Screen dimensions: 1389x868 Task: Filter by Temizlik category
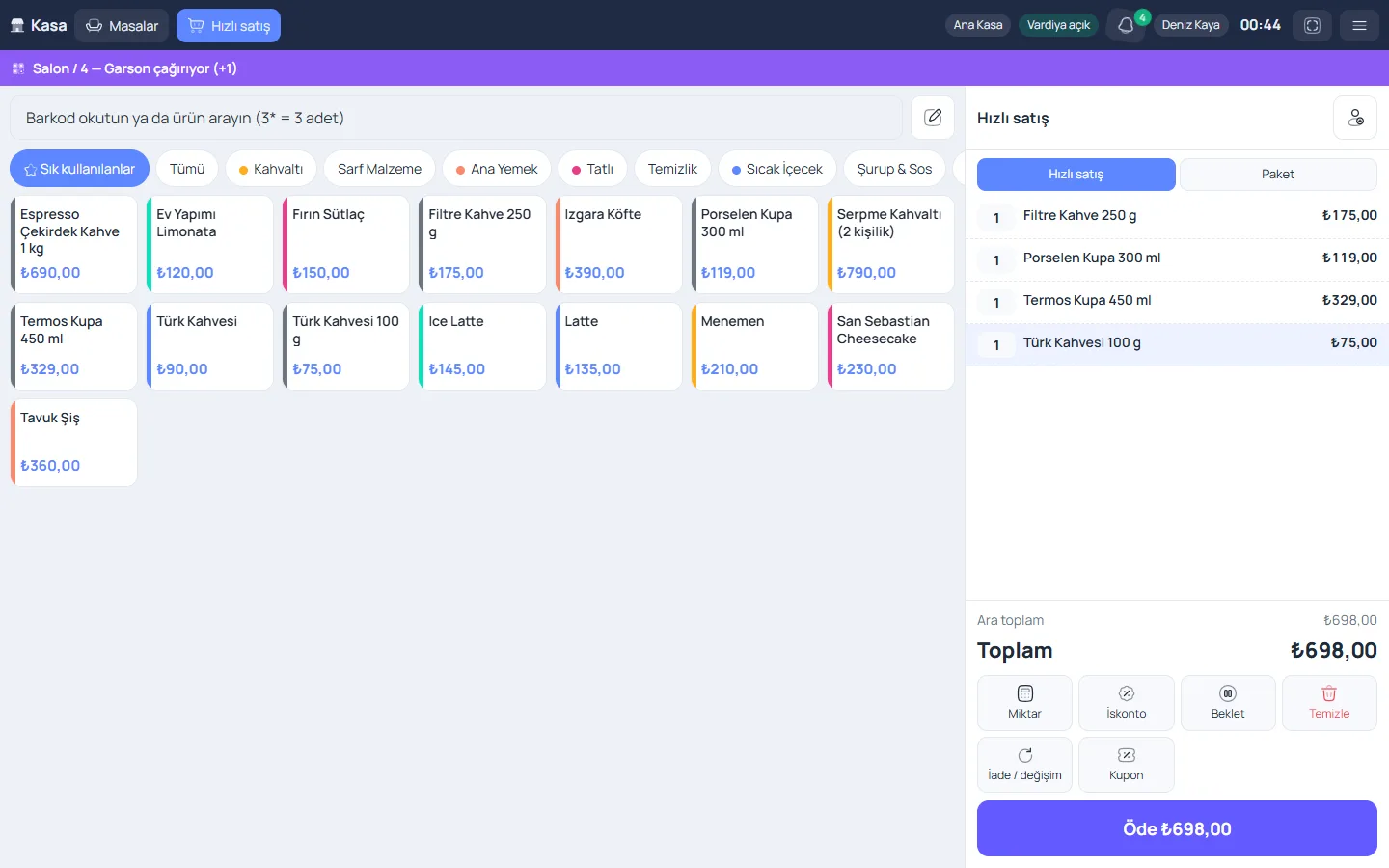[672, 169]
